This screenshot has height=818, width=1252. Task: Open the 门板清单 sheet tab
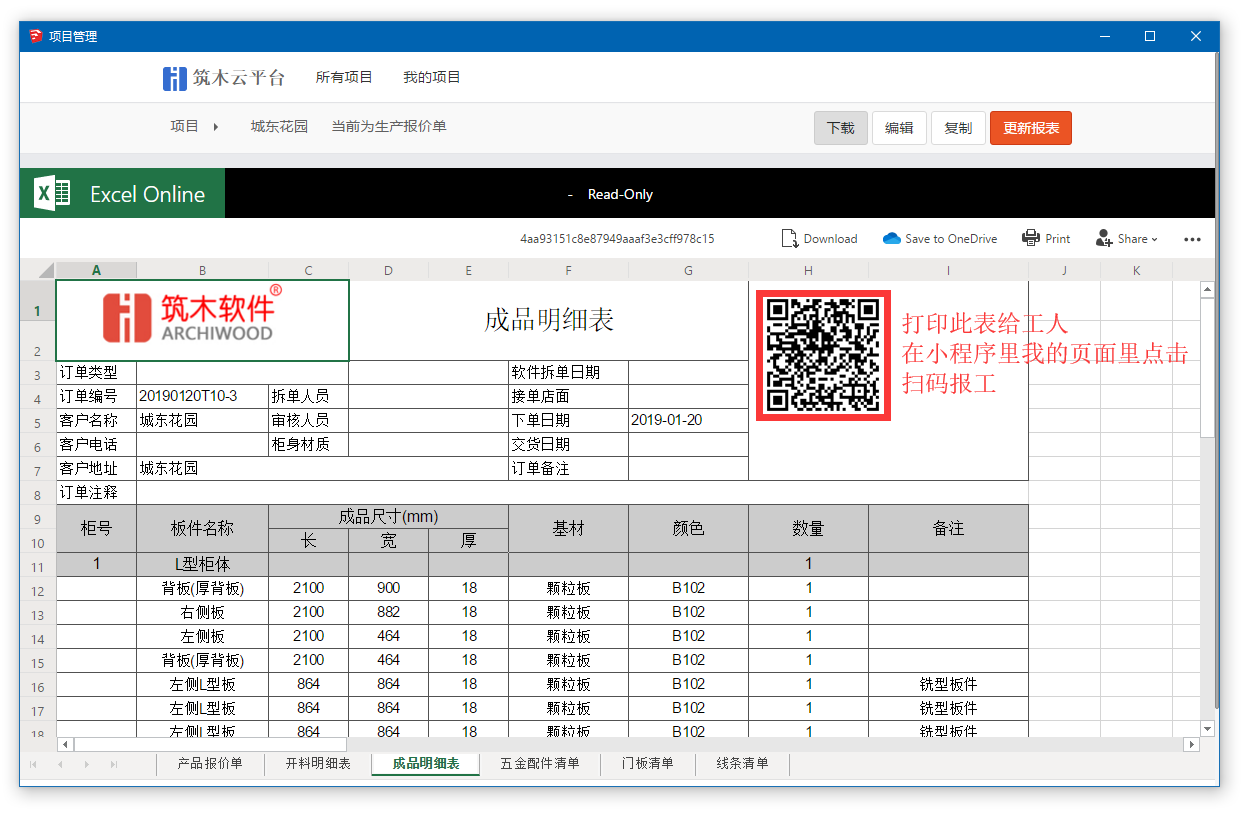pos(648,764)
